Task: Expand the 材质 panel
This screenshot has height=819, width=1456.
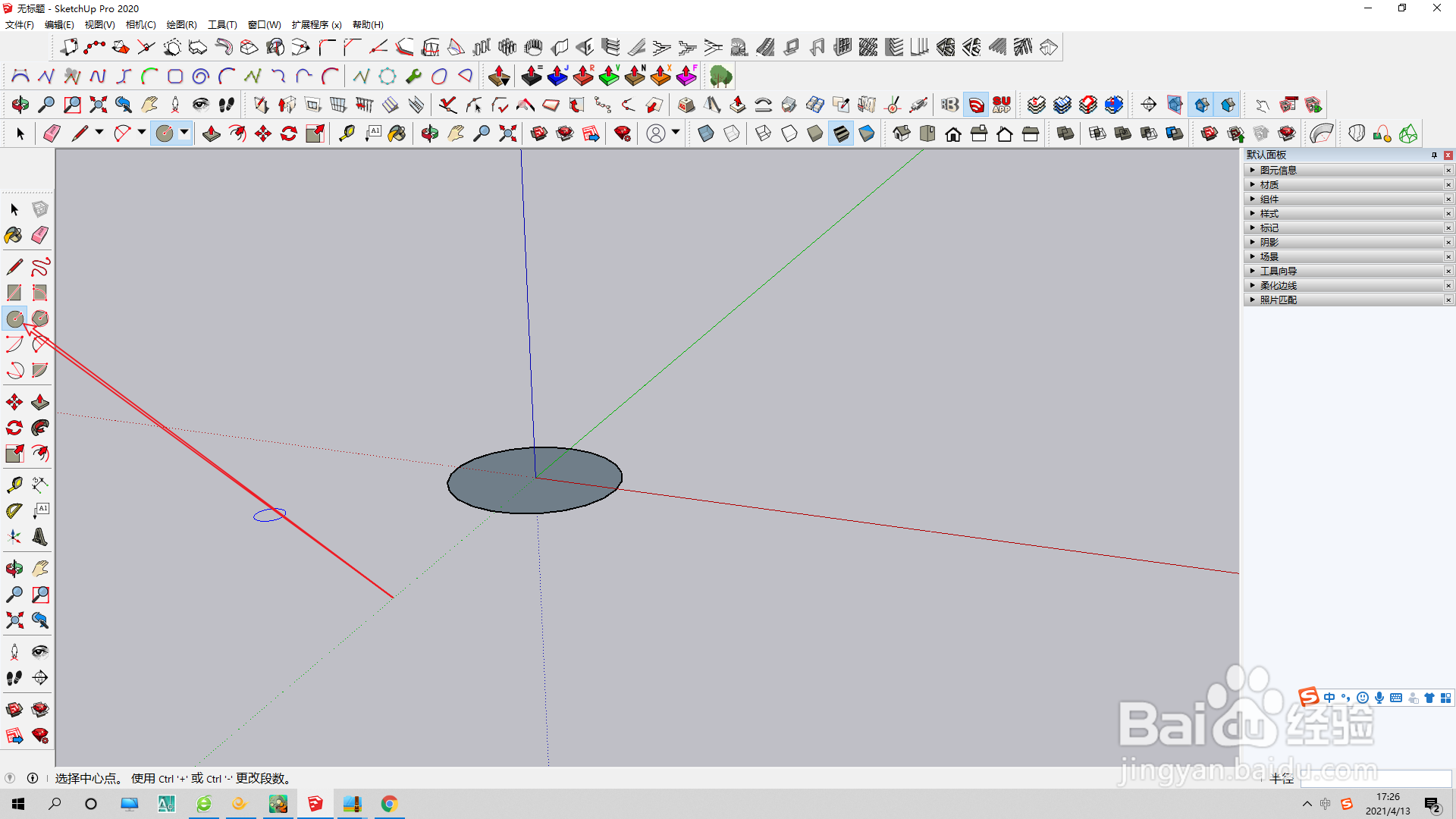Action: tap(1343, 185)
